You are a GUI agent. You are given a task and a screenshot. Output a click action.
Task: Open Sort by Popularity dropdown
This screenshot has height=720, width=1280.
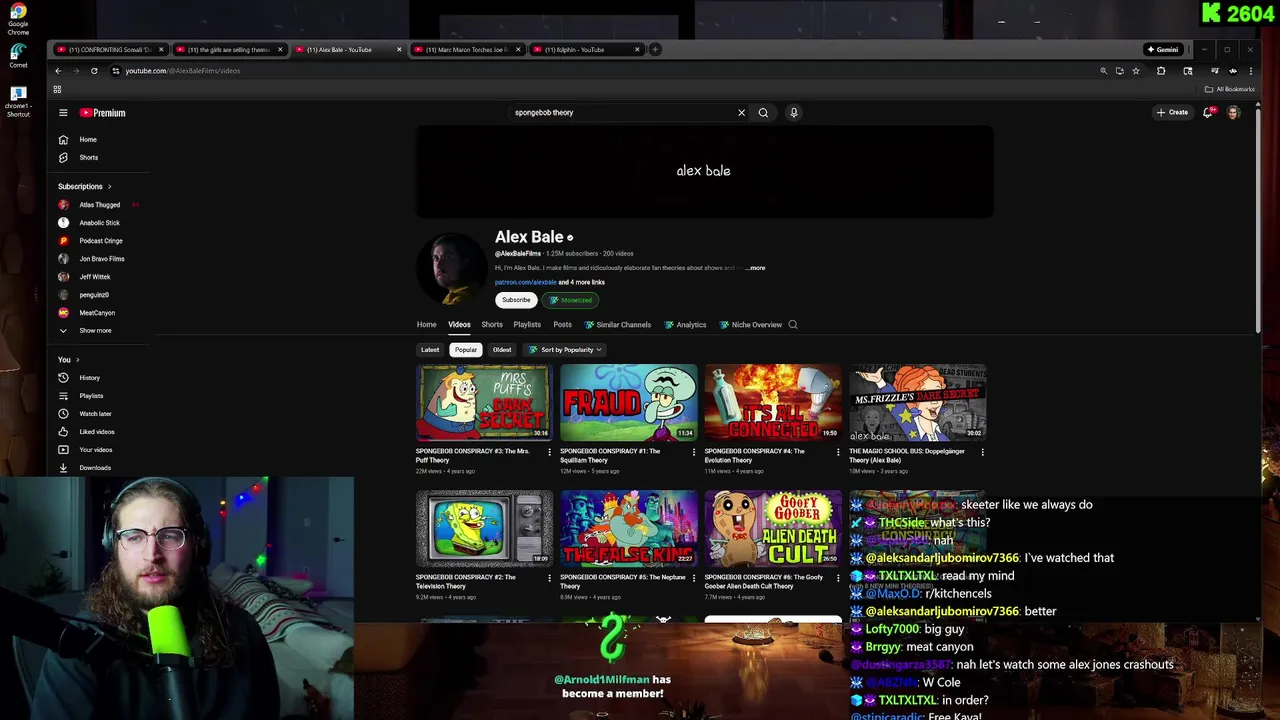(x=565, y=350)
